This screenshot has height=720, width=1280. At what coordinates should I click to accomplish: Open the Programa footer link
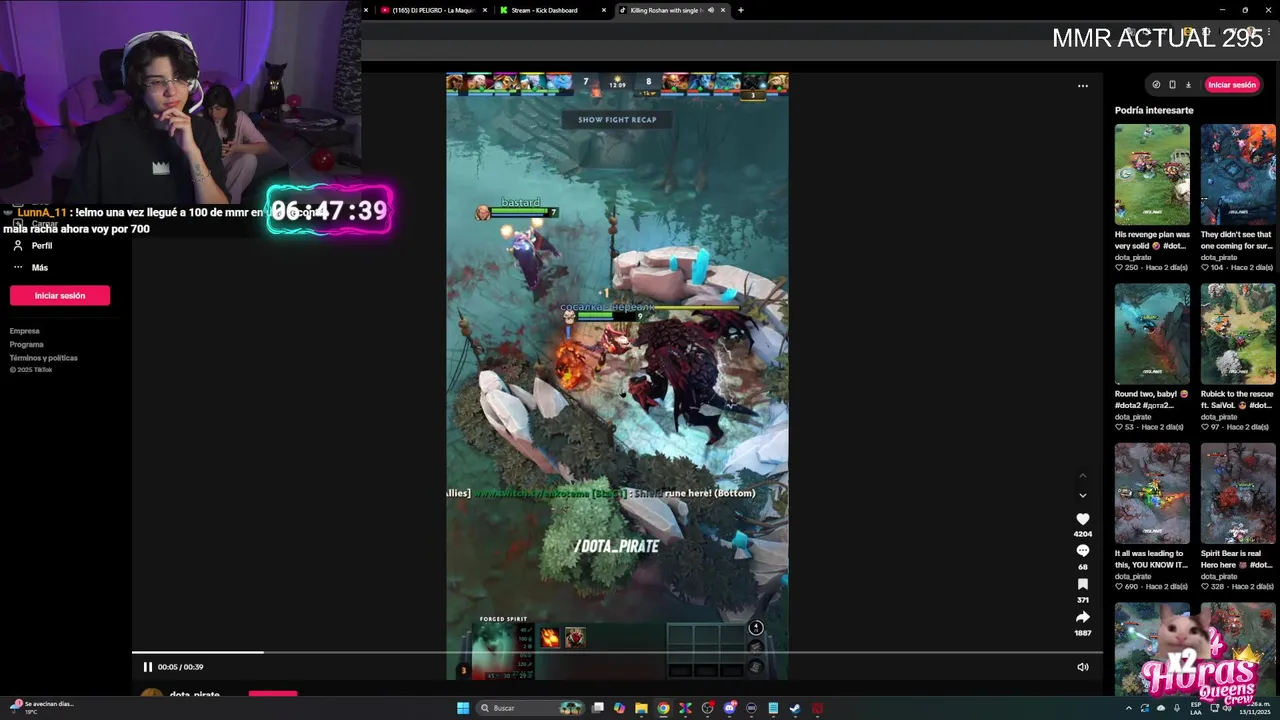coord(27,344)
